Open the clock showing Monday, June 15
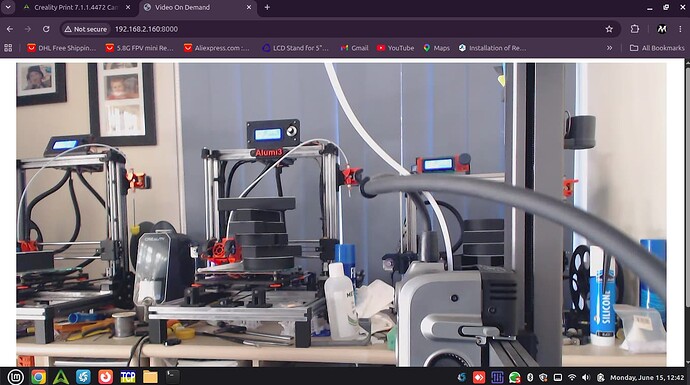690x385 pixels. tap(647, 378)
